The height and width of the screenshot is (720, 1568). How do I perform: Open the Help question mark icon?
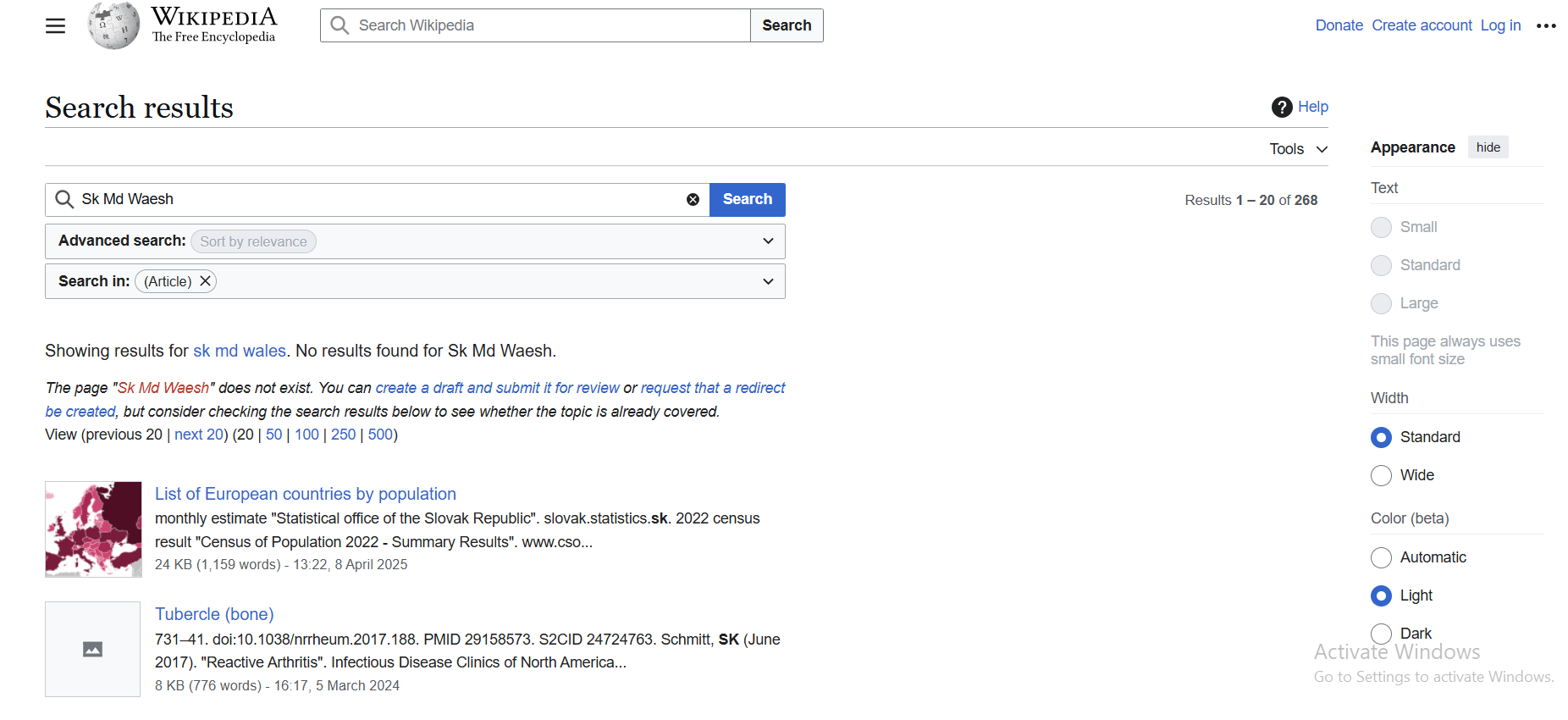pos(1282,107)
